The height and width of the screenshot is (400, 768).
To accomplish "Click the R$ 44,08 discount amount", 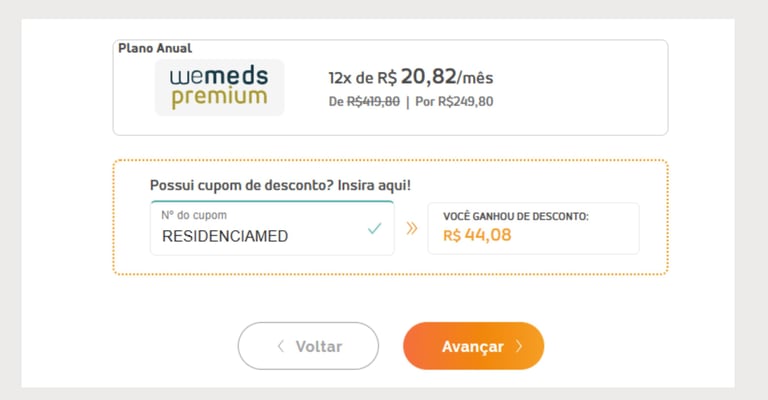I will point(476,236).
